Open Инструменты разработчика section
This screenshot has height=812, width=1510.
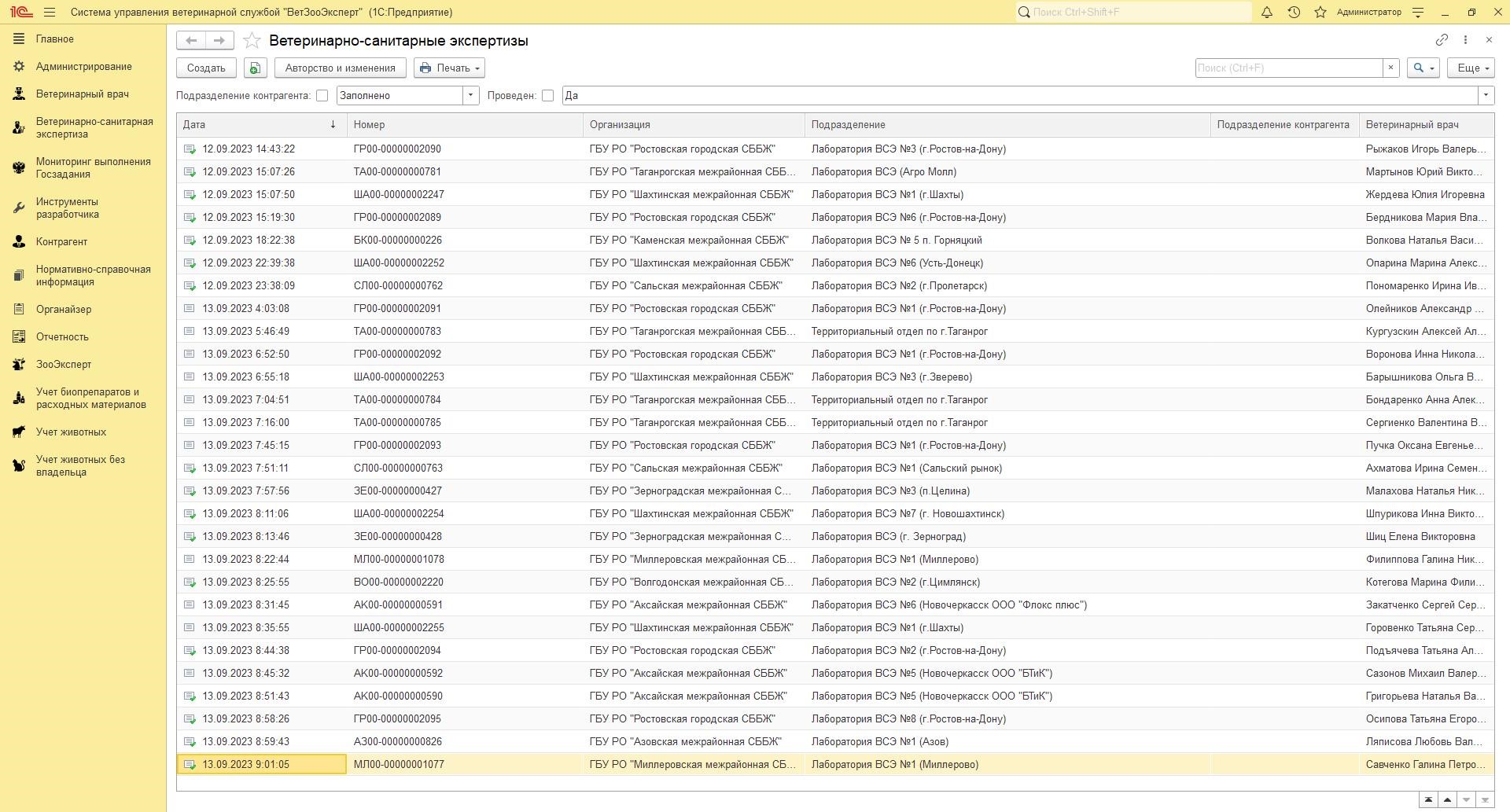pos(68,208)
